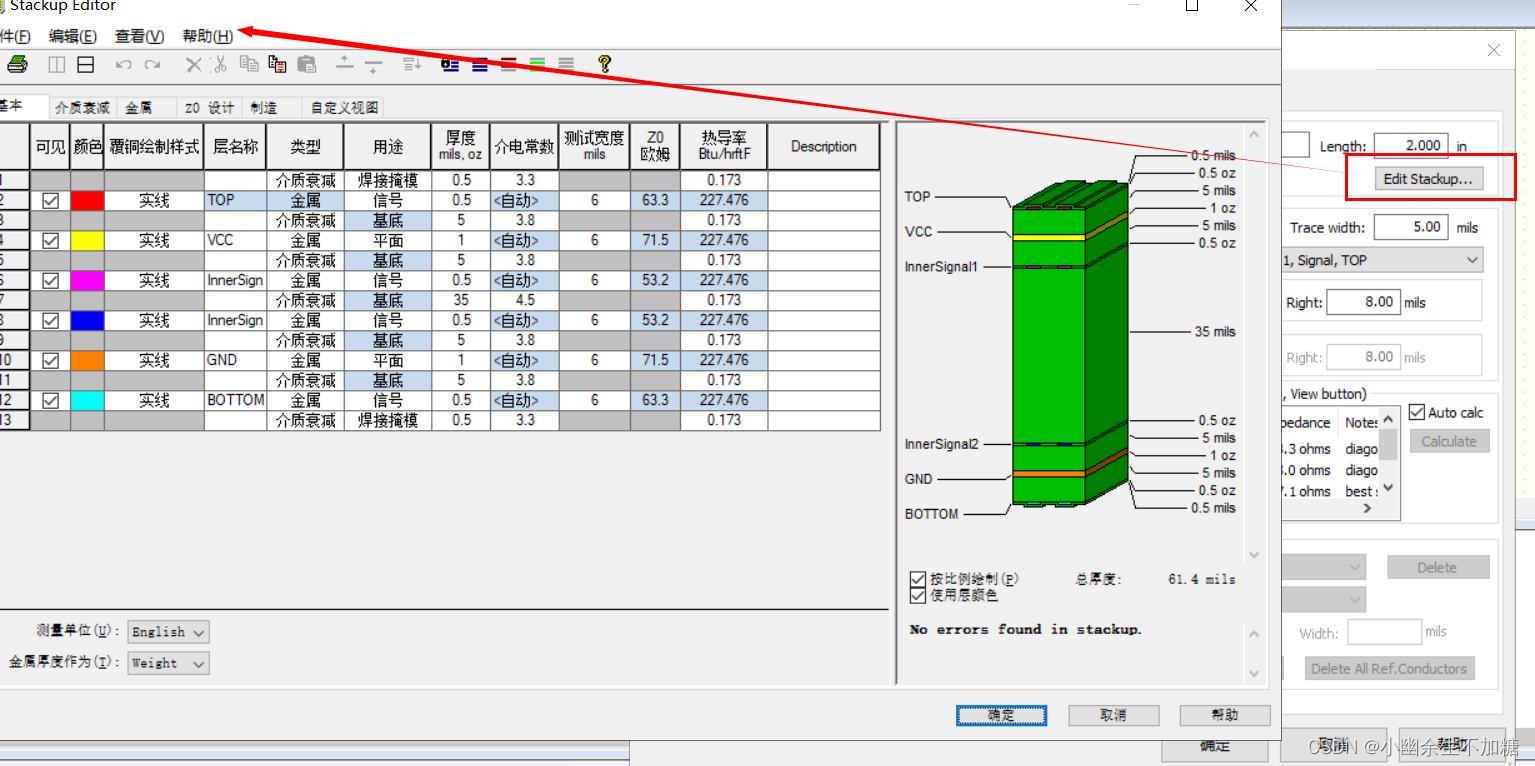Click the copy-special icon next to Copy
This screenshot has width=1535, height=766.
pos(278,65)
